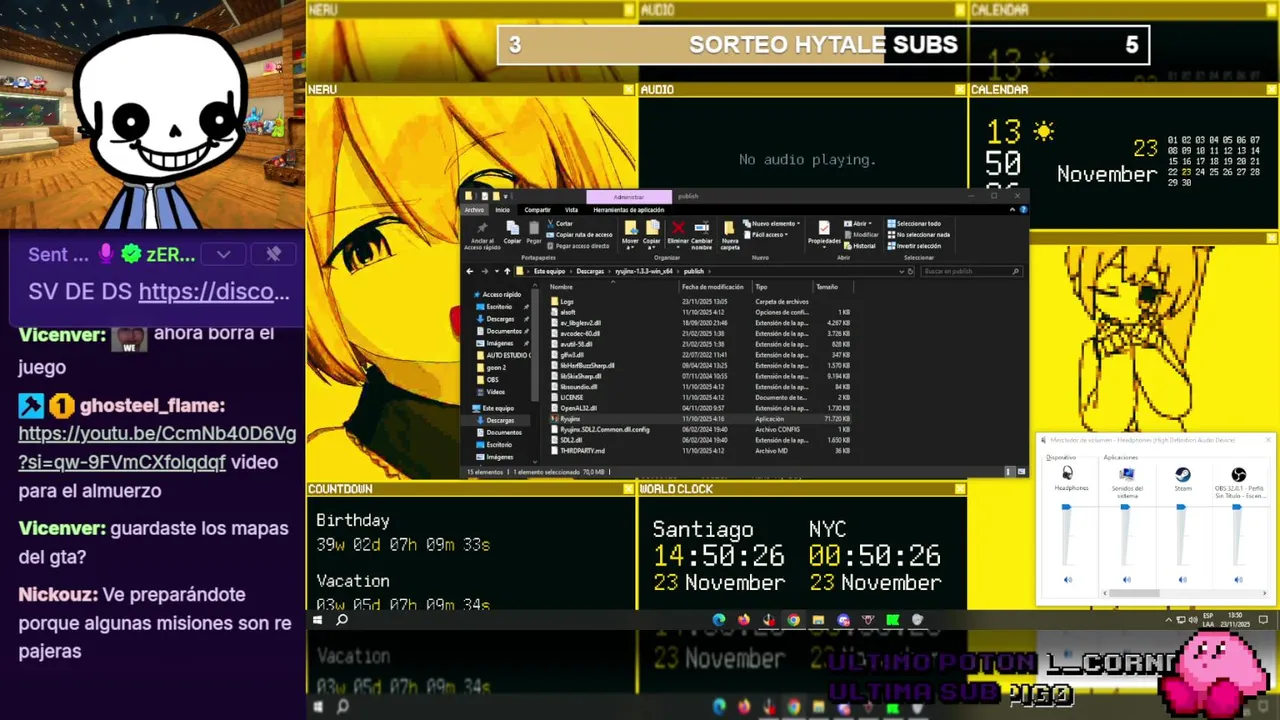Open recent locations dropdown arrow

497,271
